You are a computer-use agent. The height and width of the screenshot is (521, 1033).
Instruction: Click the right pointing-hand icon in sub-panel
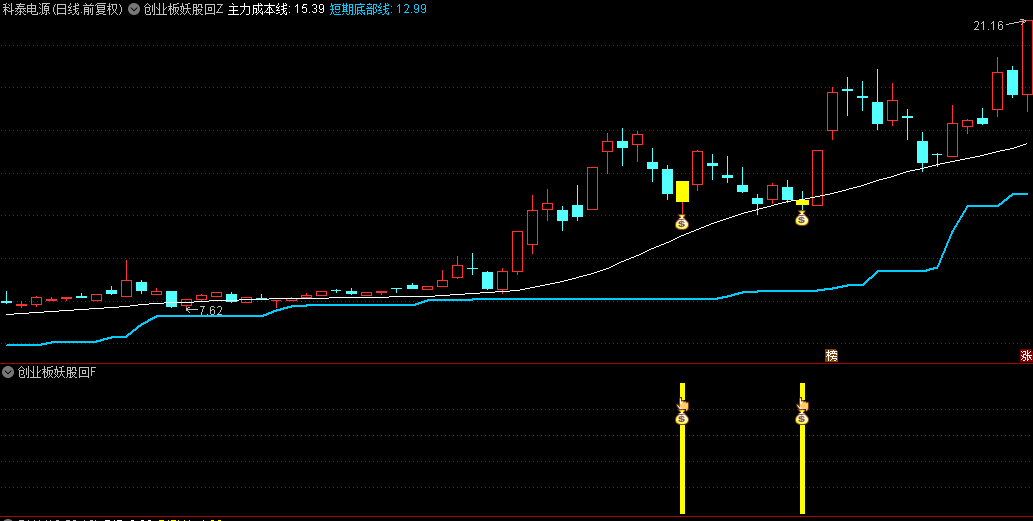click(x=802, y=404)
